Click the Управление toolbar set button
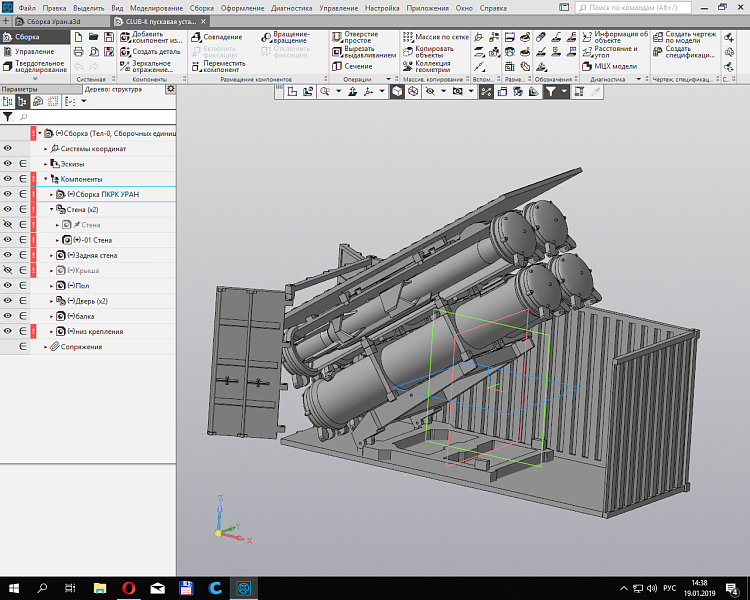This screenshot has width=750, height=600. pyautogui.click(x=34, y=51)
